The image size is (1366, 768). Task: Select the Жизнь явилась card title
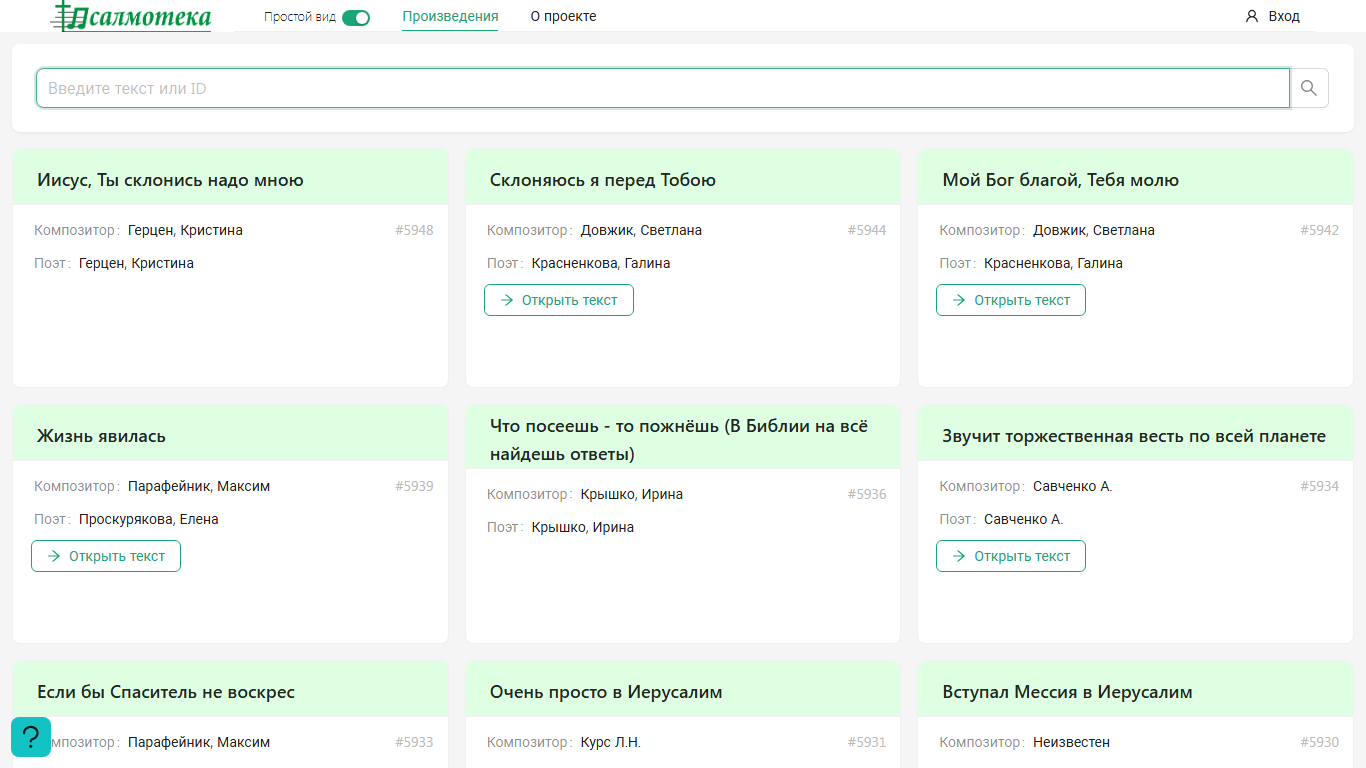click(101, 436)
